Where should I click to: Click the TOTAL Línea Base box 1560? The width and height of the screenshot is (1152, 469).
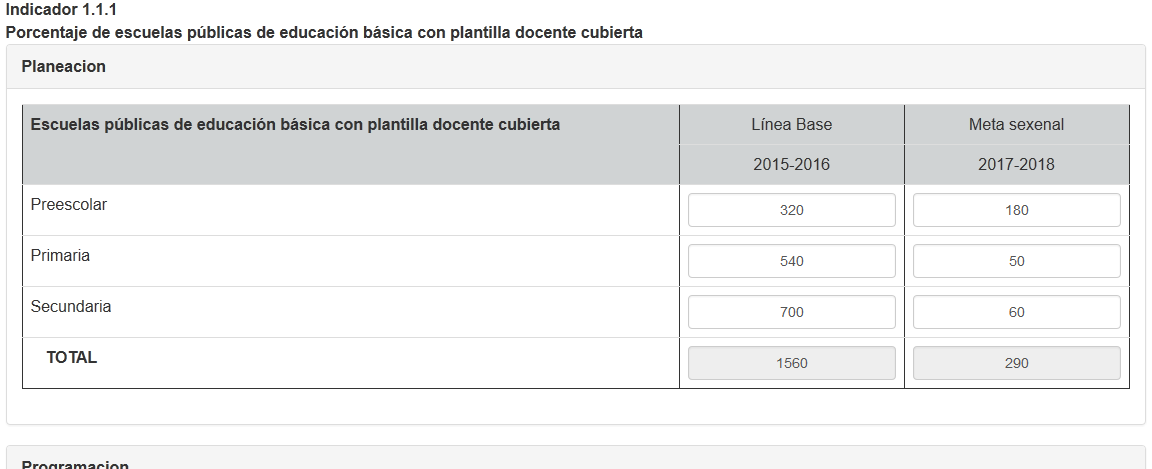click(791, 363)
